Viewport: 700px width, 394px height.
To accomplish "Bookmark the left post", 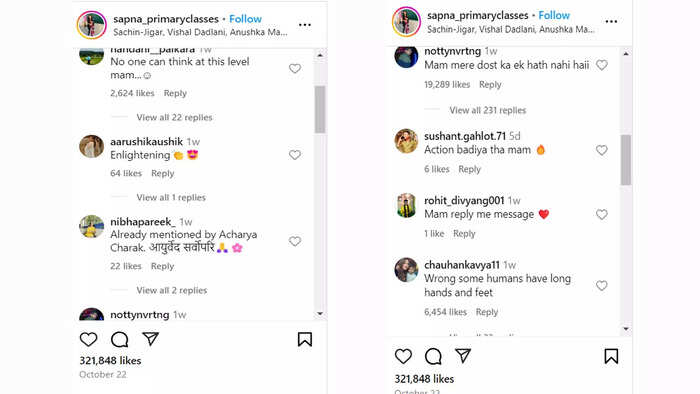I will coord(305,339).
